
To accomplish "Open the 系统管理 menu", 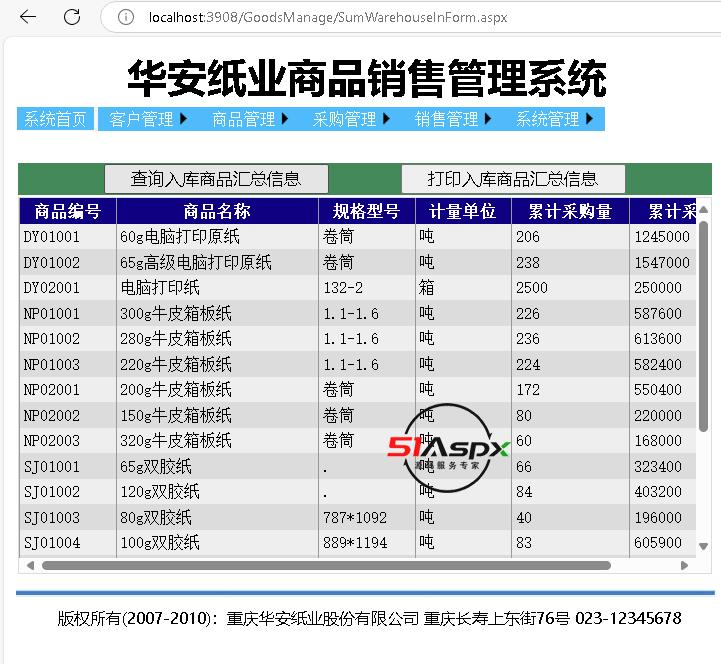I will (x=554, y=119).
